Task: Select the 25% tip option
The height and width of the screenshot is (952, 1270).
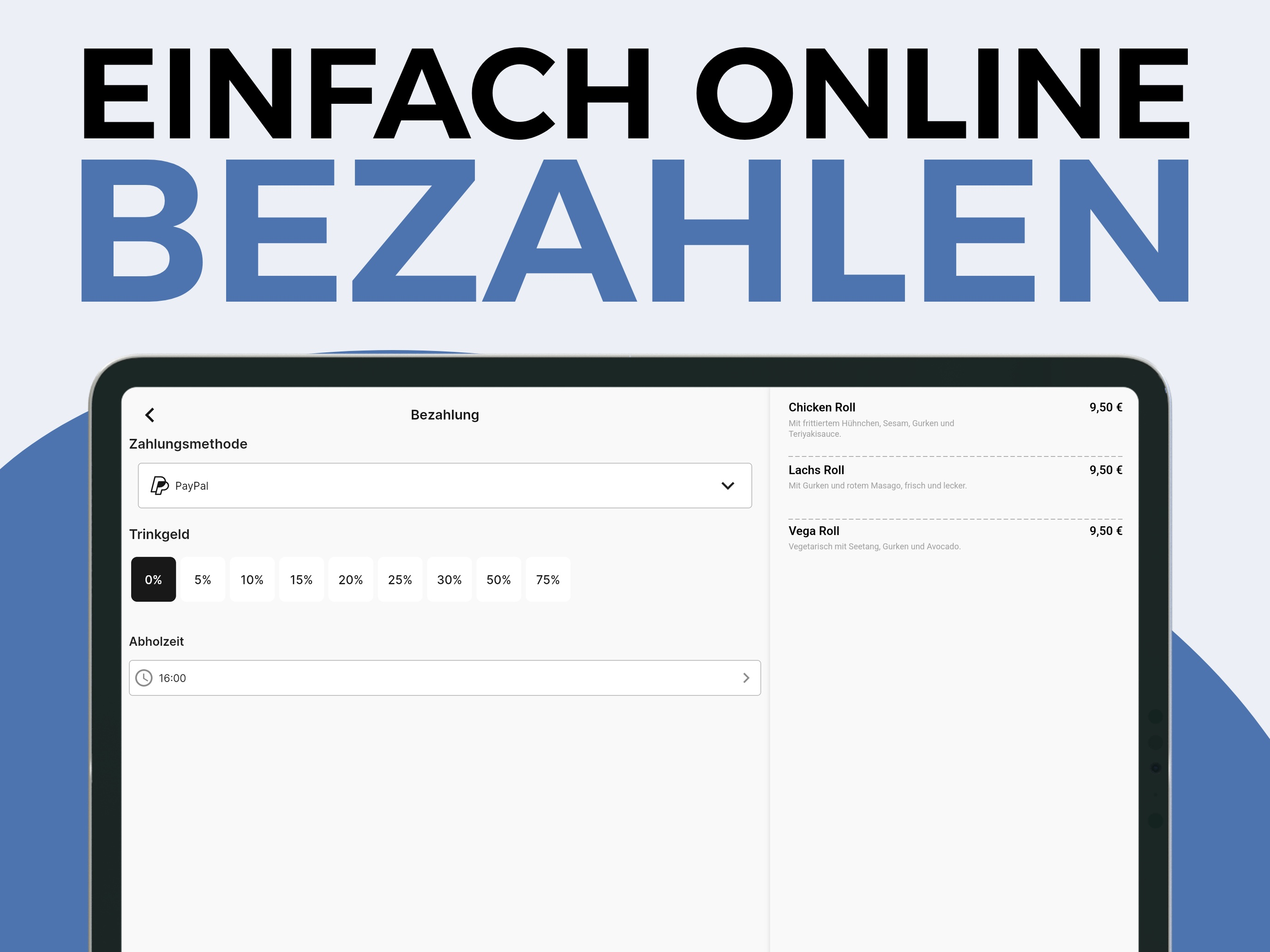Action: (400, 580)
